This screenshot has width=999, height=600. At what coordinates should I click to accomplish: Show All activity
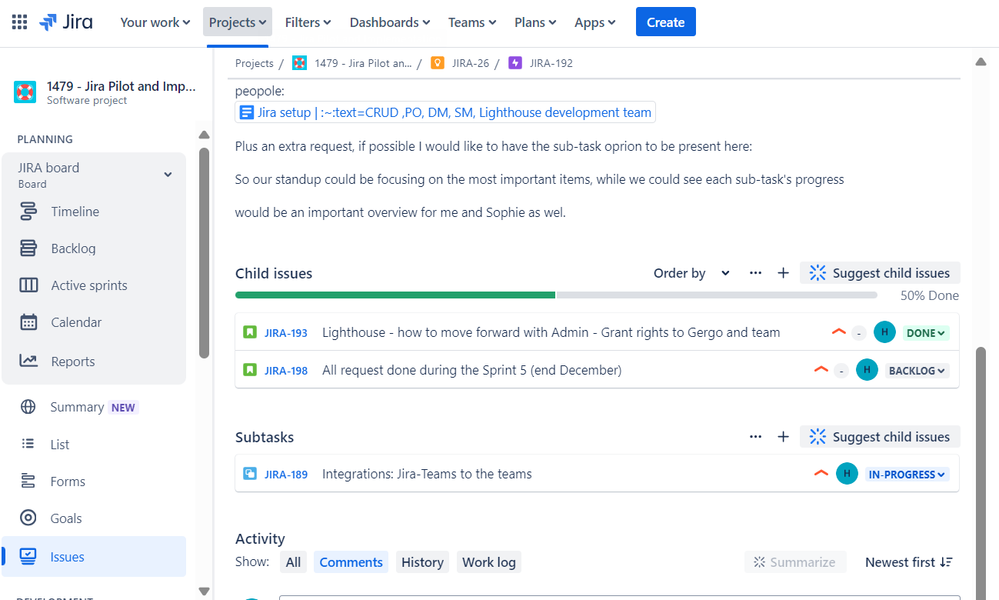coord(293,562)
